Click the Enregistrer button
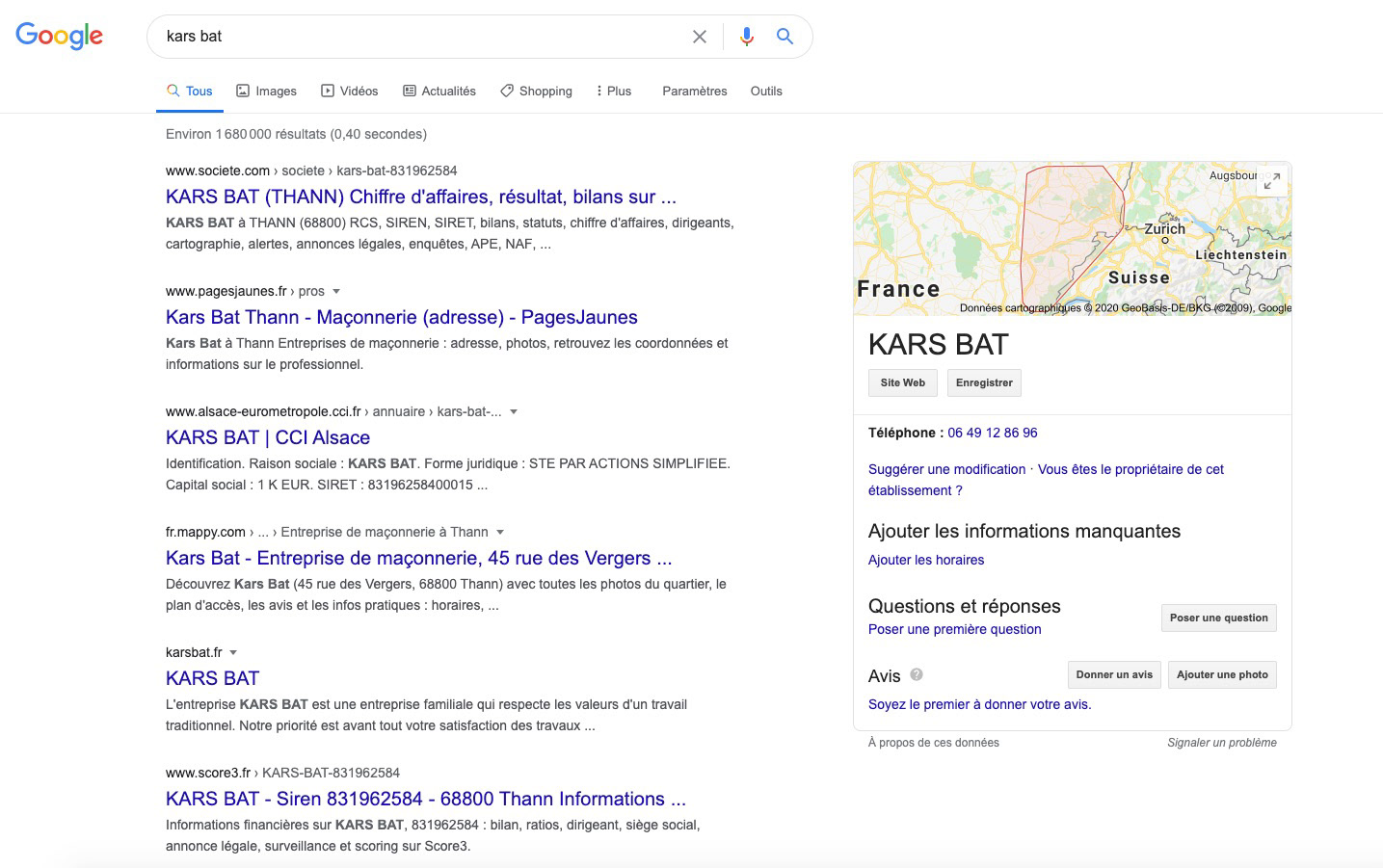The height and width of the screenshot is (868, 1383). (984, 382)
